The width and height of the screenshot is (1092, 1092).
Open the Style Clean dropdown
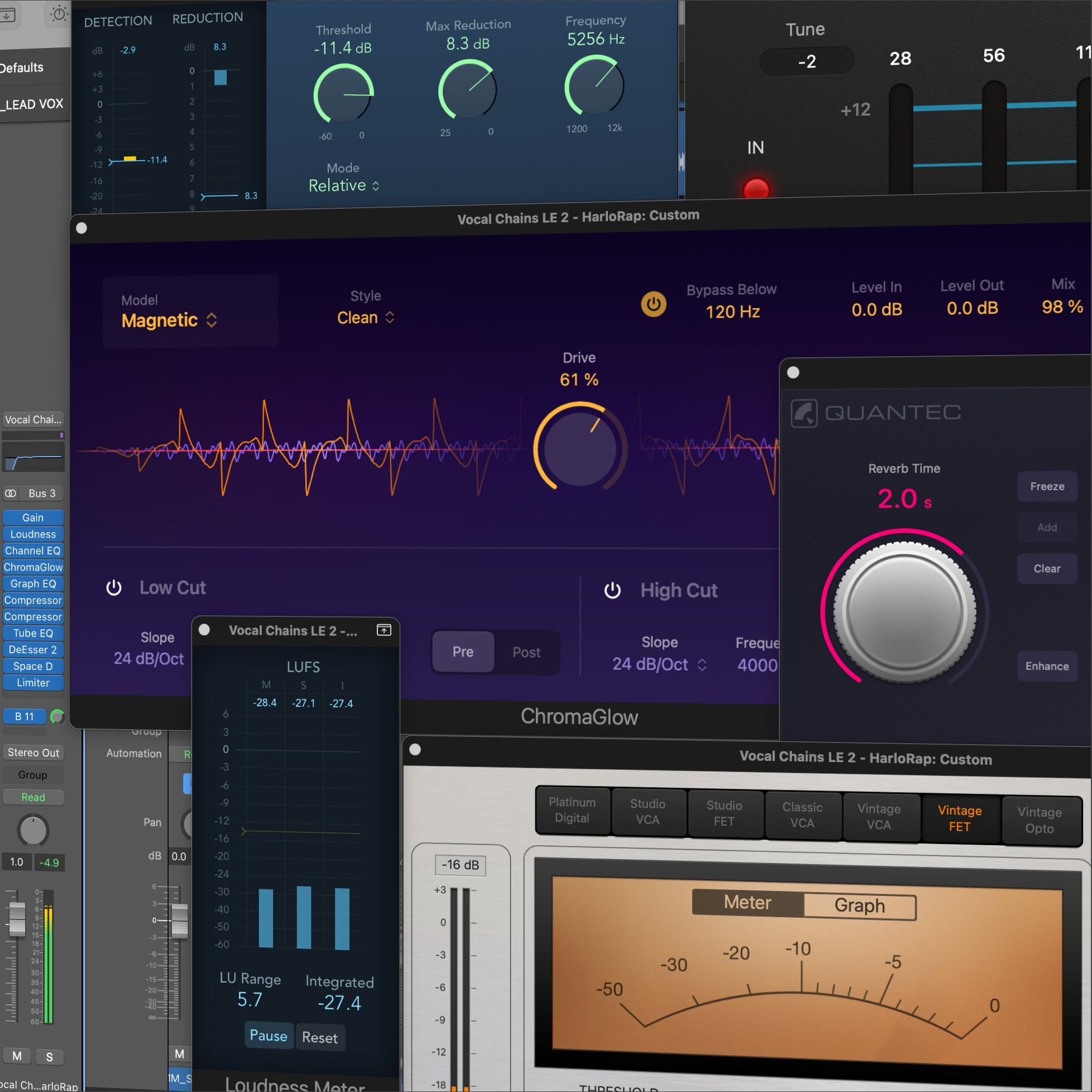pos(365,318)
